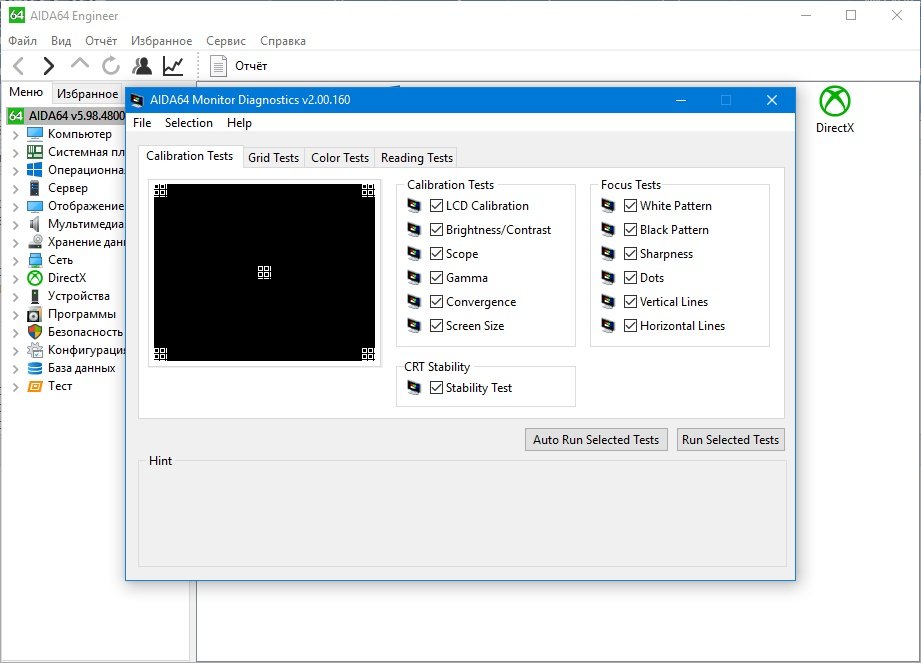
Task: Click the monitor icon beside LCD Calibration
Action: pos(414,206)
